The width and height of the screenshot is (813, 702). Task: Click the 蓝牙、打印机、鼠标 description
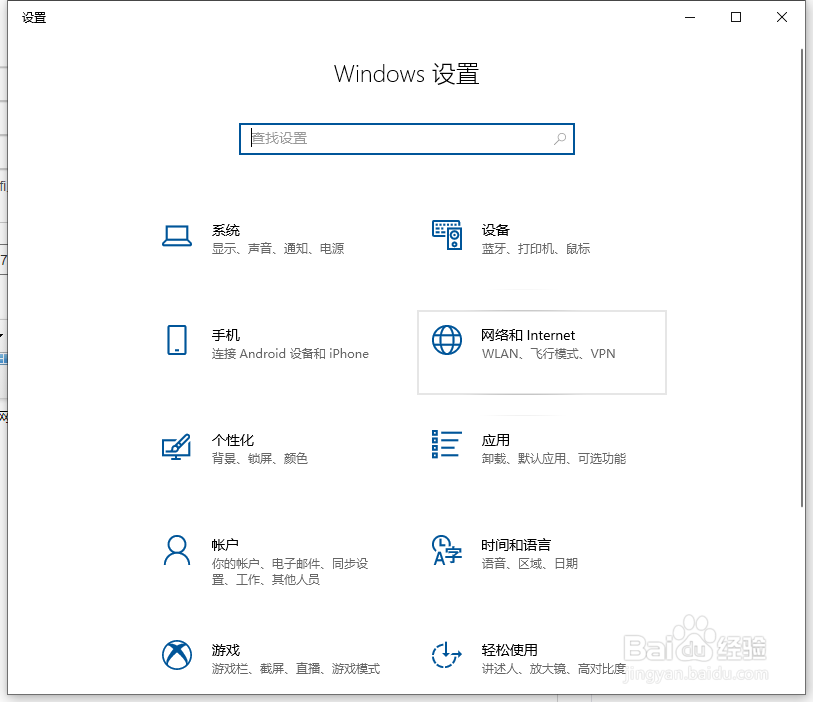click(536, 249)
